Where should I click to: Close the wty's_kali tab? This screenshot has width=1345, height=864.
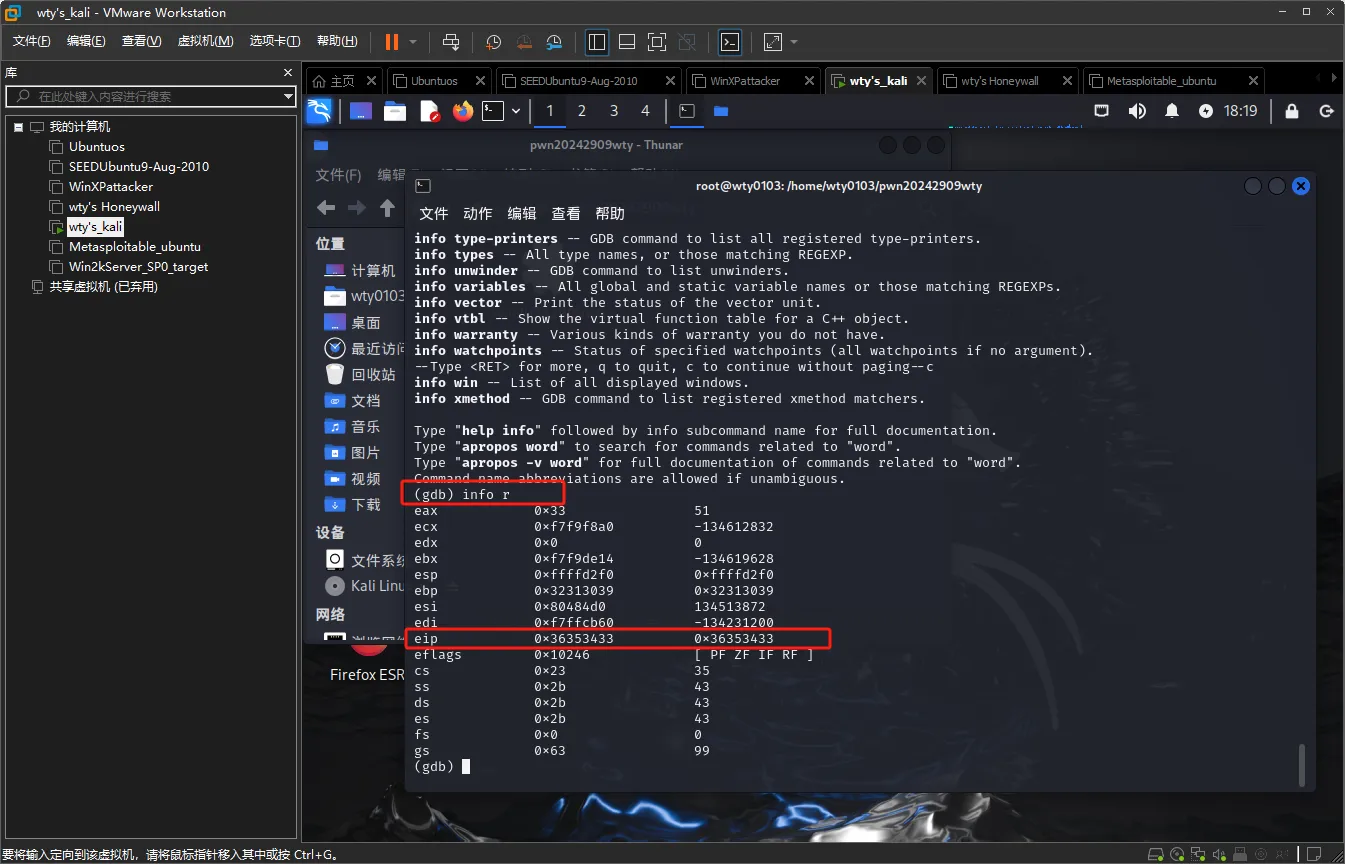[921, 81]
